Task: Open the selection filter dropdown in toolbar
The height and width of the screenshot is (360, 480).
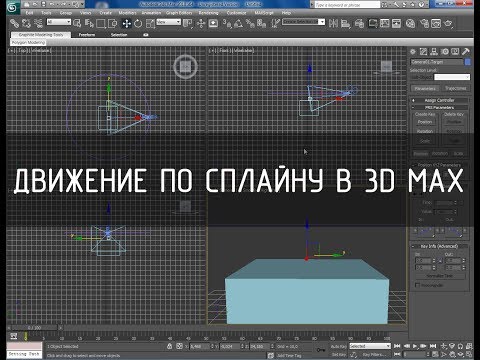Action: 59,22
